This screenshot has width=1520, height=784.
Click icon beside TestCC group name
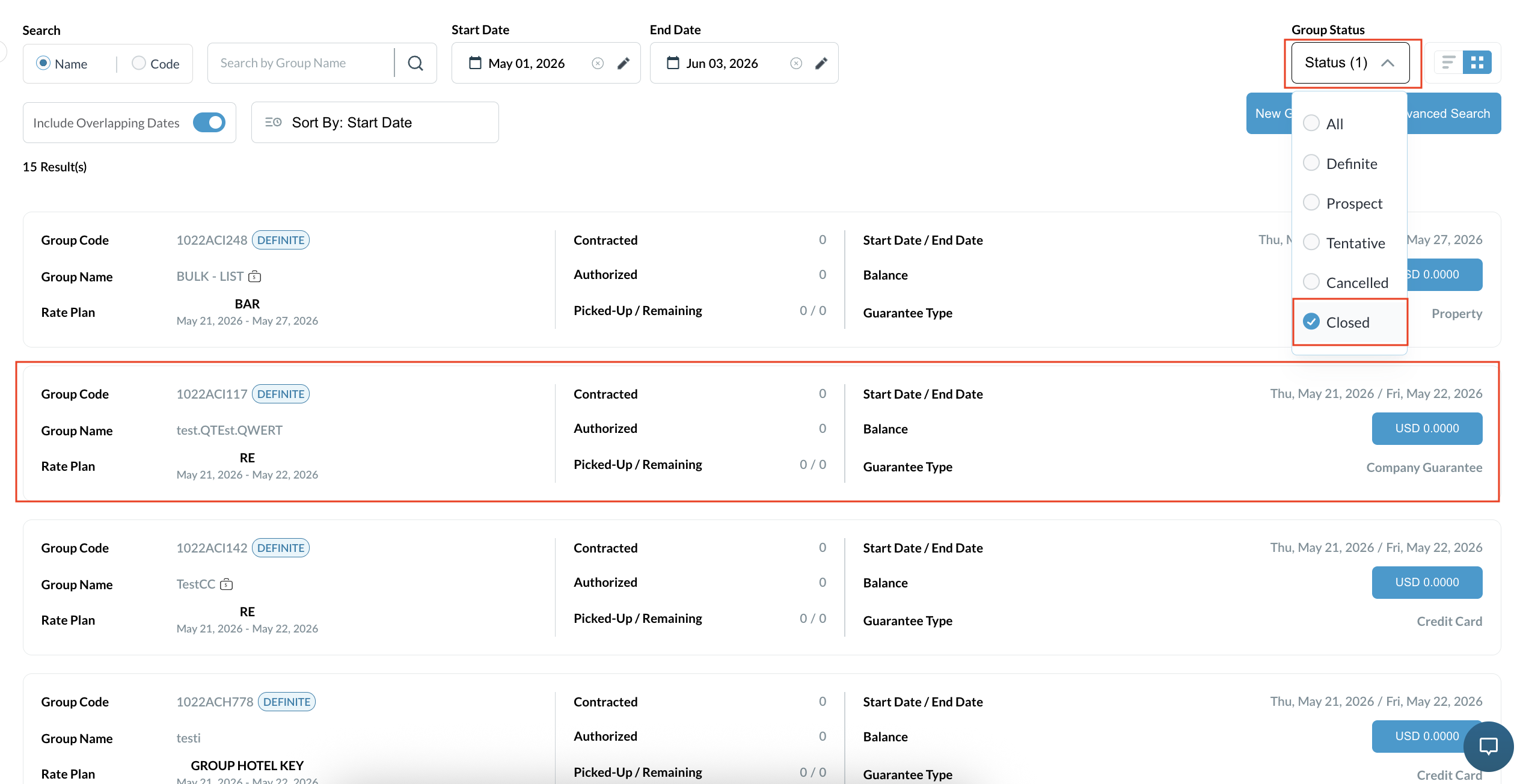coord(227,584)
